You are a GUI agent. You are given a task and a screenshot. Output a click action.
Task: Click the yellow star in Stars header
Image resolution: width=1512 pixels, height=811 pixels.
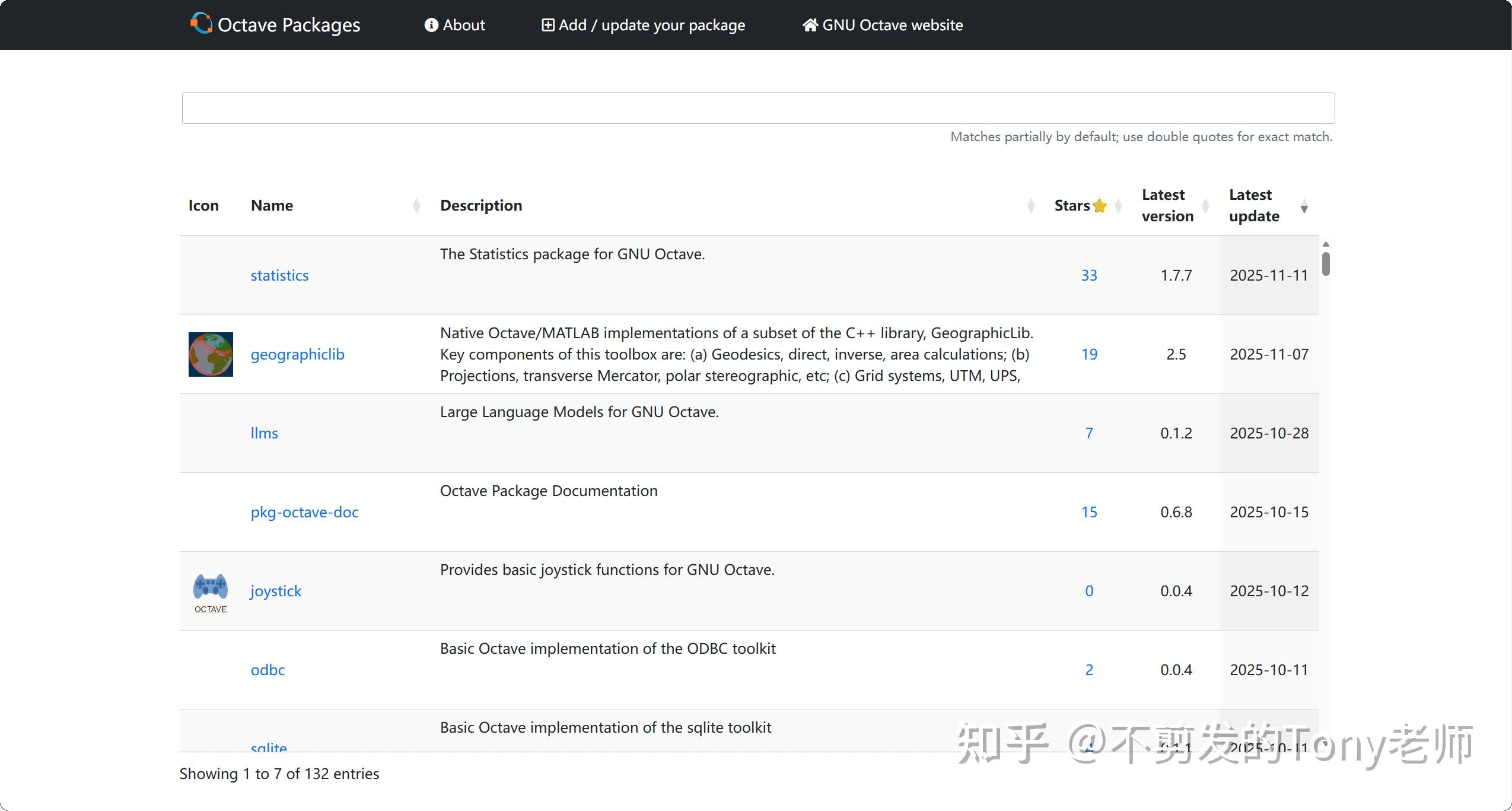(1099, 205)
